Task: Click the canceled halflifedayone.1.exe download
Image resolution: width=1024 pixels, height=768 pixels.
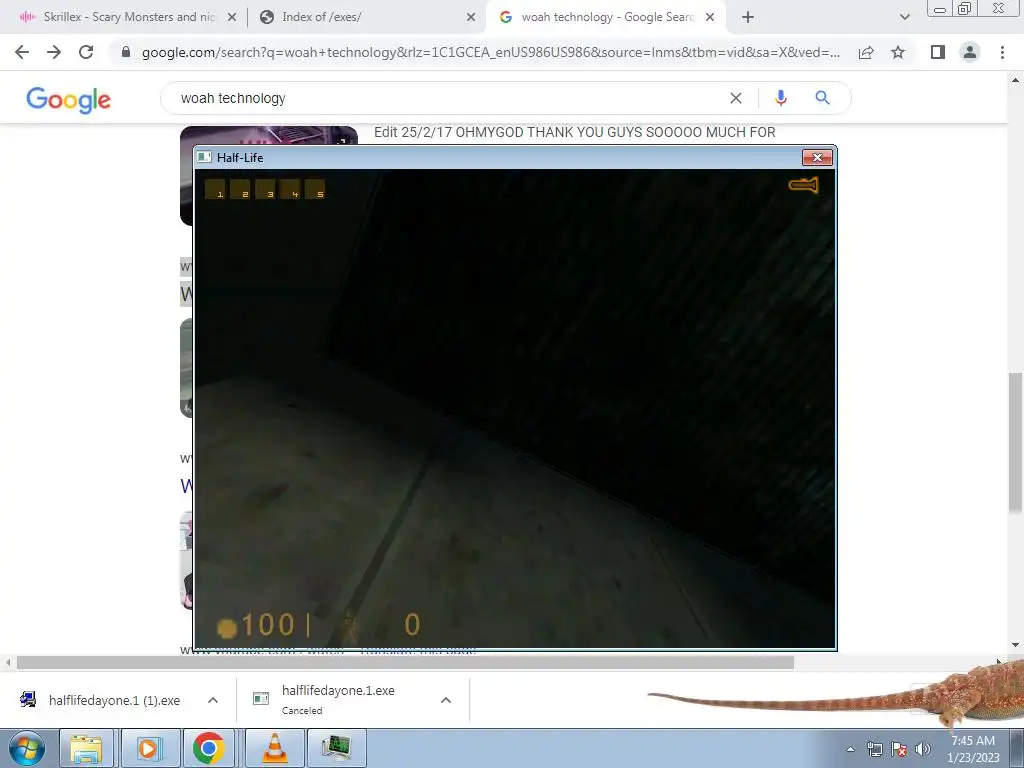Action: click(340, 699)
